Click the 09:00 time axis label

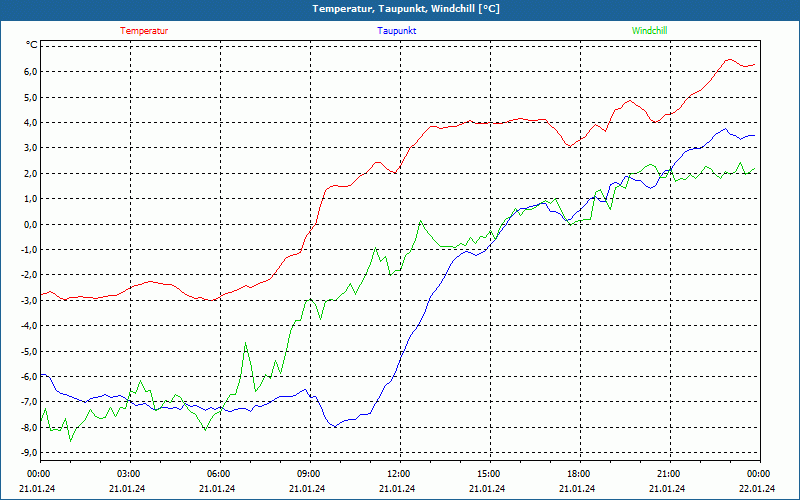click(x=308, y=474)
